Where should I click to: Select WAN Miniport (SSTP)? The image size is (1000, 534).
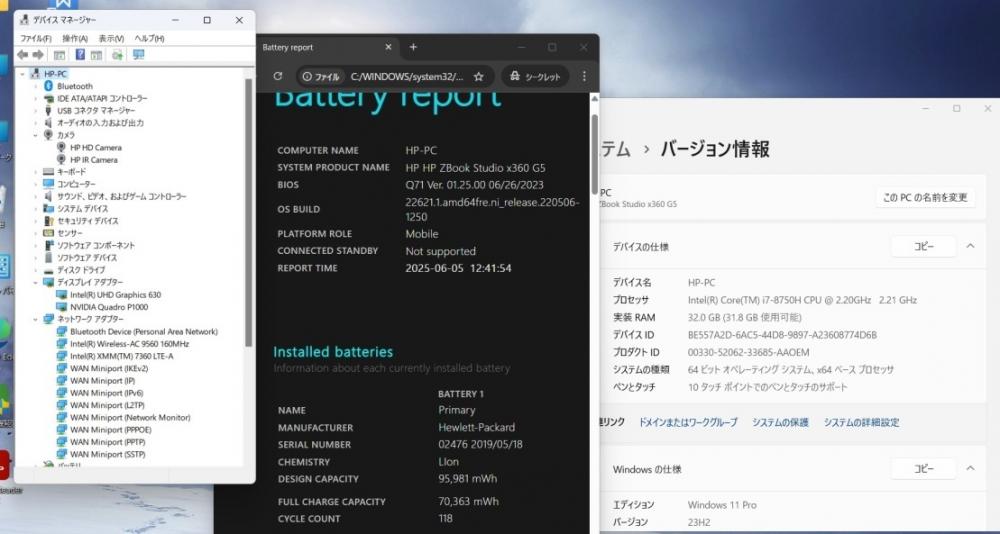click(108, 454)
